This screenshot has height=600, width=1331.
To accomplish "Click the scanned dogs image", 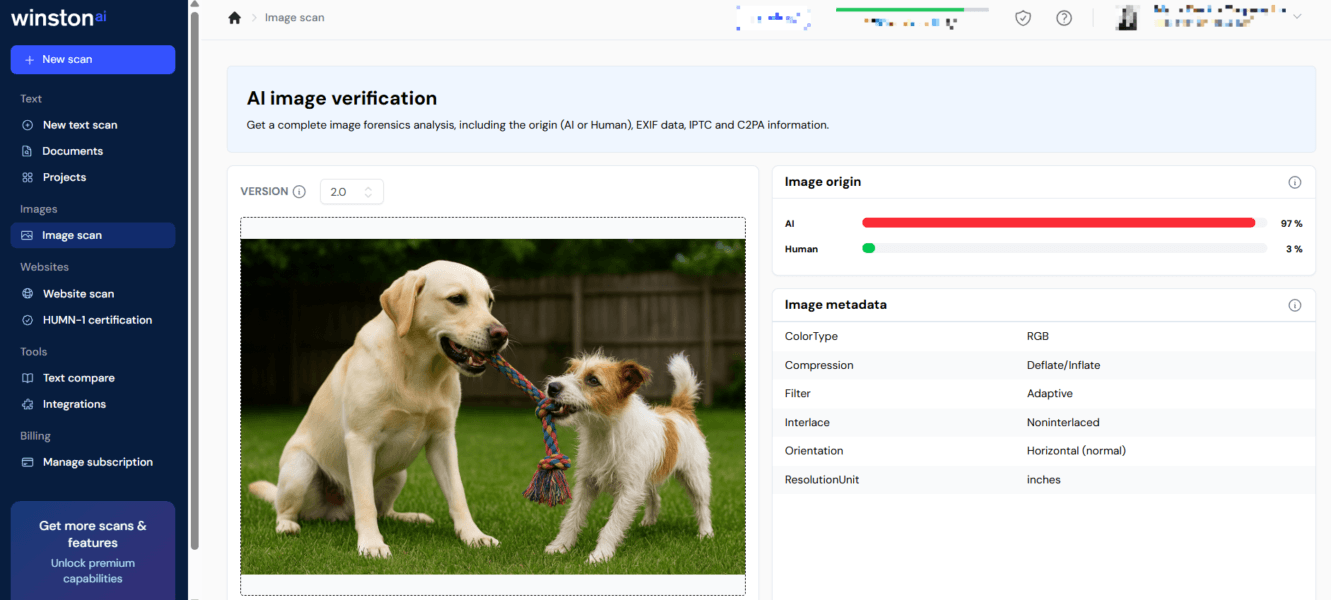I will point(493,406).
